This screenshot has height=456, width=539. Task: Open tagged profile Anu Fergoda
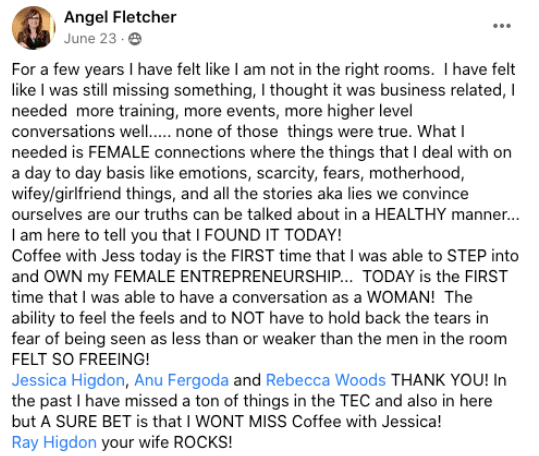[181, 380]
